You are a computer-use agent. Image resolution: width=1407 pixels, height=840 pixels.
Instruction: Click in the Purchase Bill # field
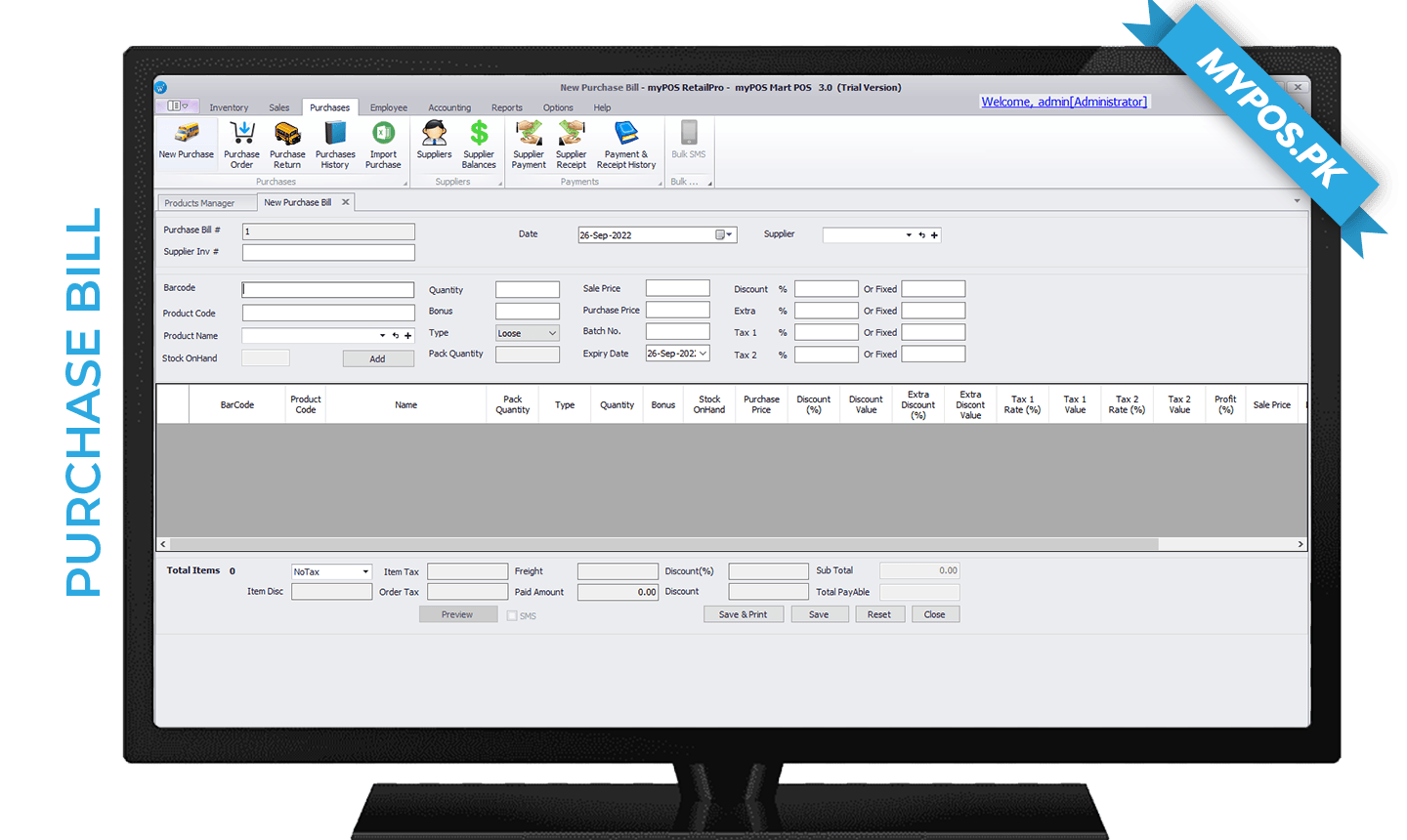(x=328, y=231)
